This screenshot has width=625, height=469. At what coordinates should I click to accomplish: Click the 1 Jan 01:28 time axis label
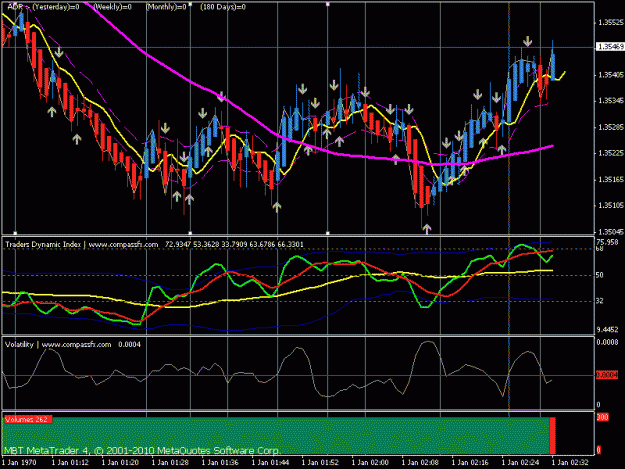(170, 463)
